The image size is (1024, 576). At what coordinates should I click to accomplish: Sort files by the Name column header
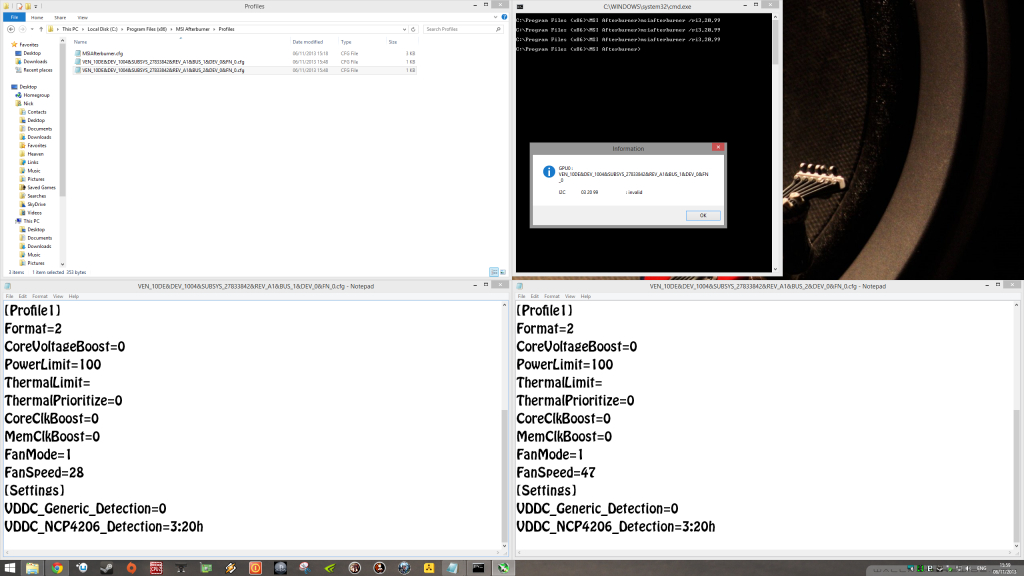pyautogui.click(x=80, y=42)
